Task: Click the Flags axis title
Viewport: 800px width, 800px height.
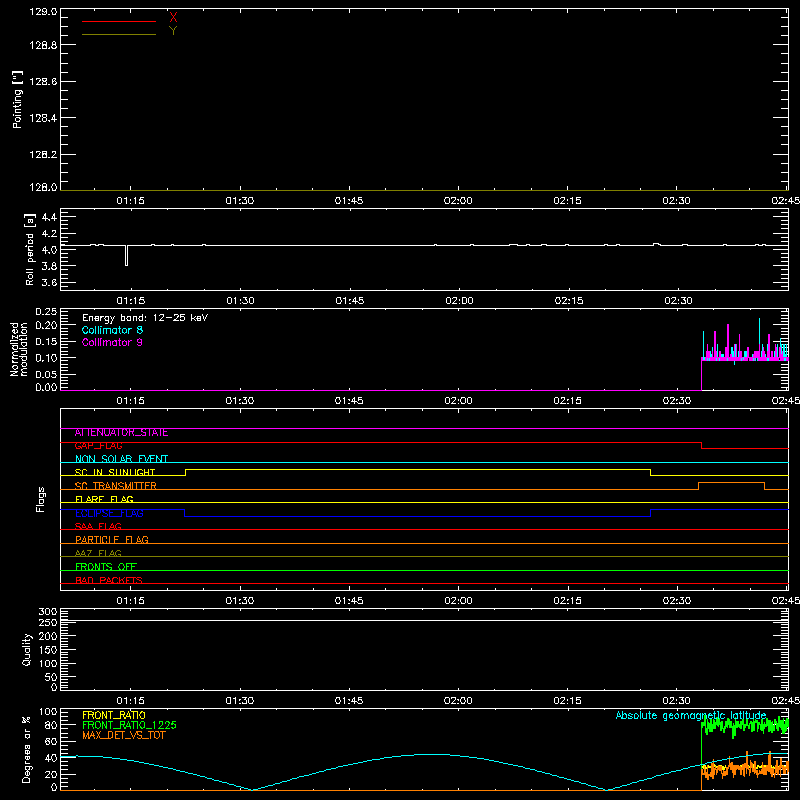Action: tap(41, 499)
